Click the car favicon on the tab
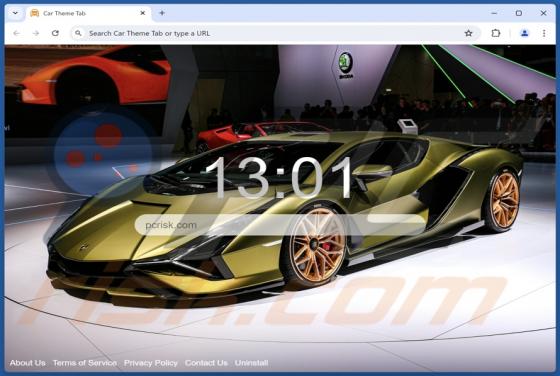The width and height of the screenshot is (560, 376). click(x=35, y=13)
